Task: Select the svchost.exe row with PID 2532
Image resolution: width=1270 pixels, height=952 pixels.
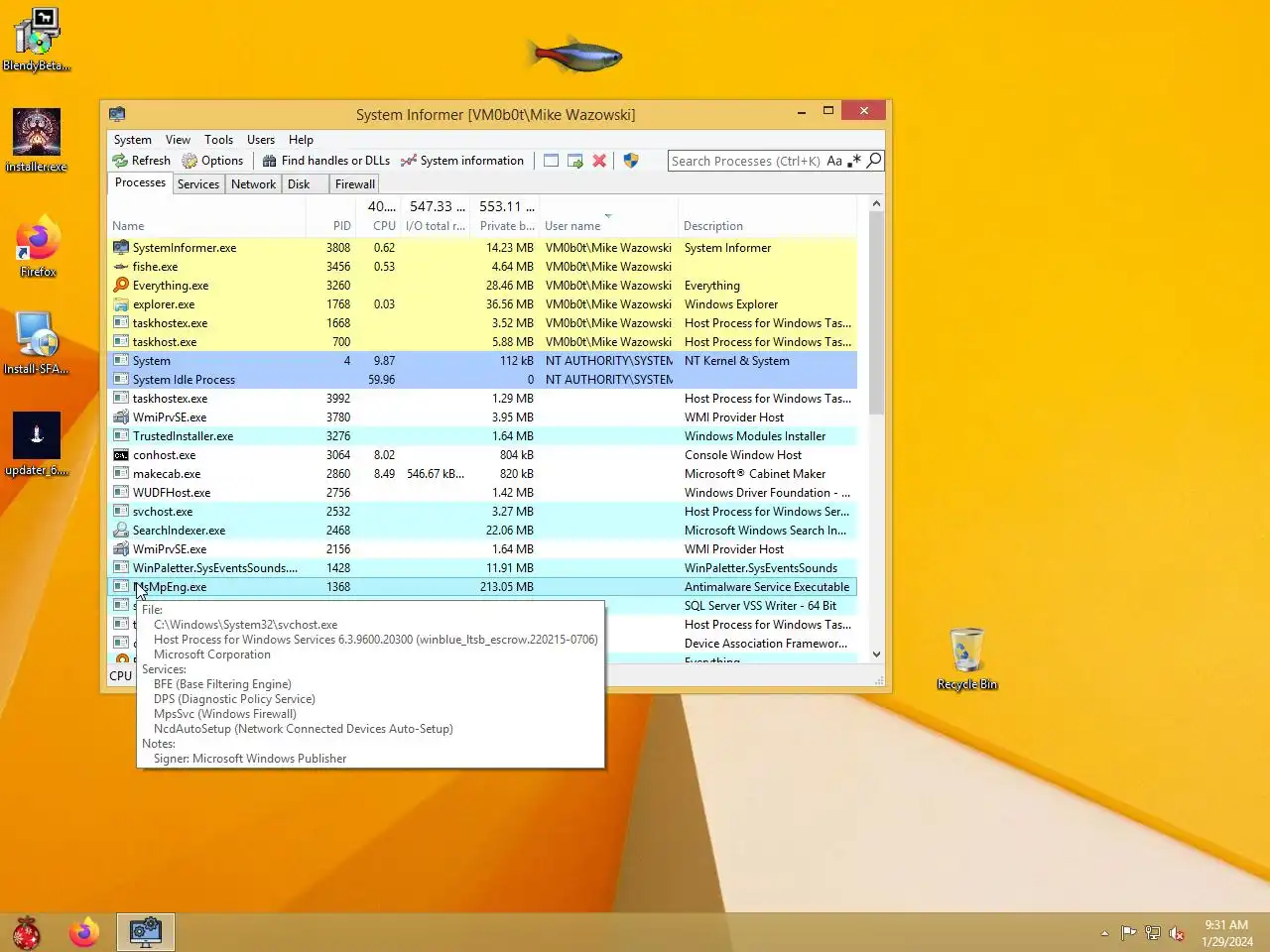Action: [x=482, y=512]
